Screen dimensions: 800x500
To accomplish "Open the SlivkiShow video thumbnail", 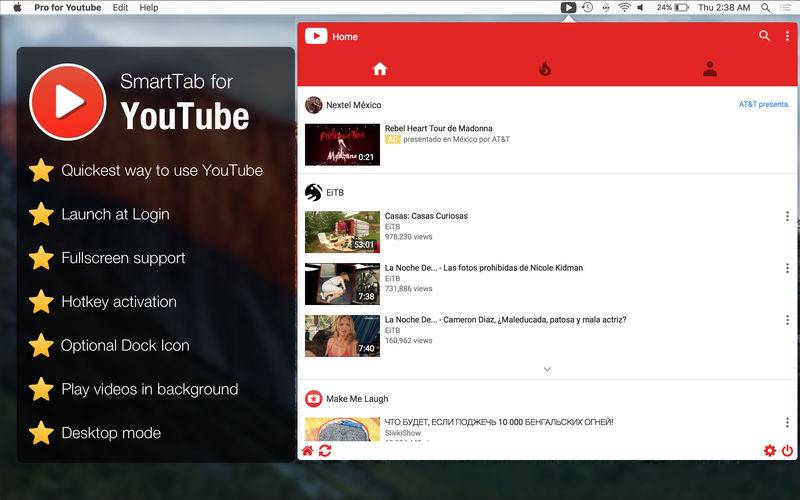I will [342, 429].
